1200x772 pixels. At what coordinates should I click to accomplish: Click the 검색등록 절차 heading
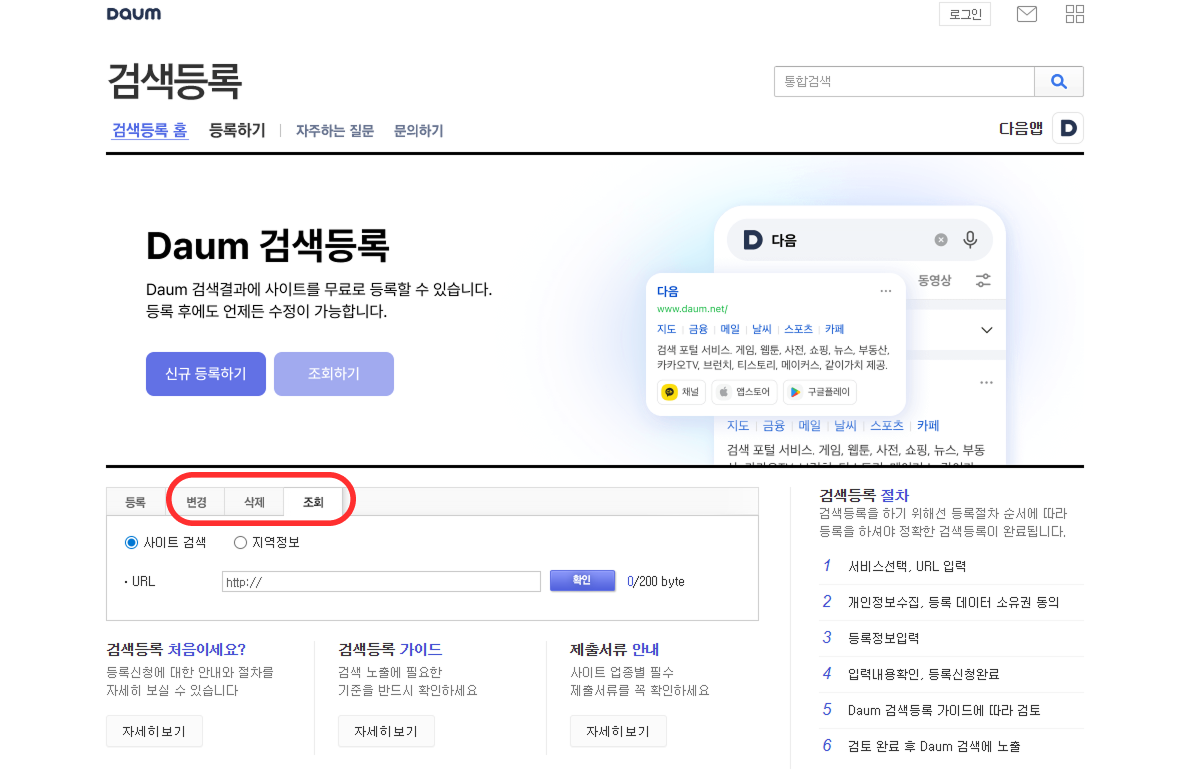(x=864, y=495)
